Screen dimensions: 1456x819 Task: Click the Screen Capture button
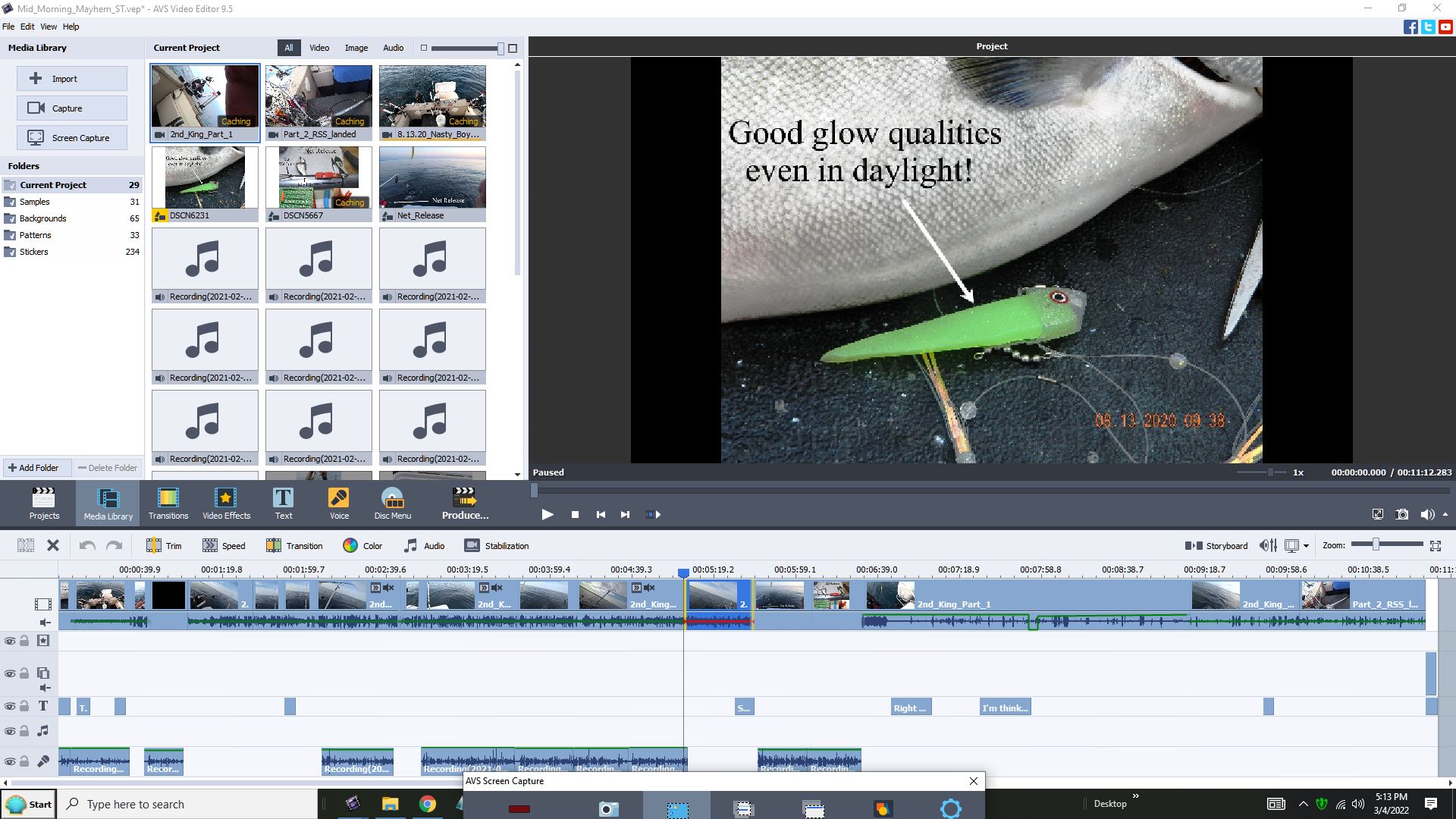72,138
